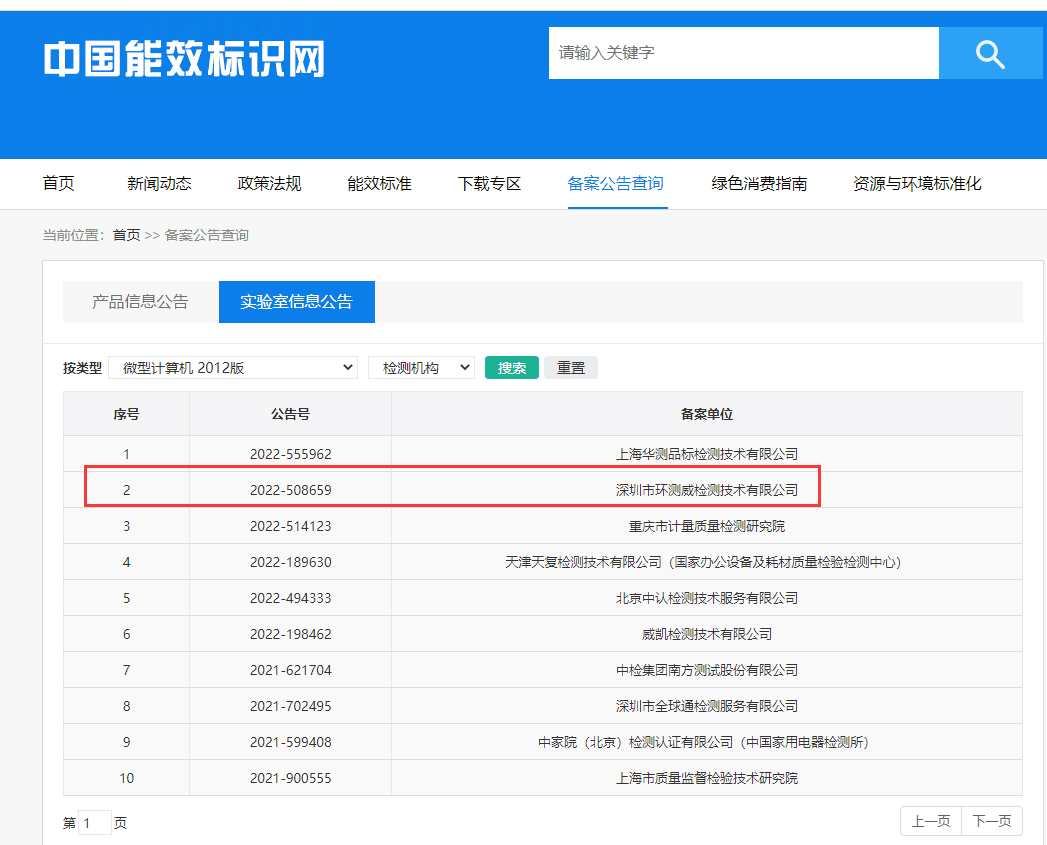Select the 实验室信息公告 tab
This screenshot has height=845, width=1047.
point(296,302)
